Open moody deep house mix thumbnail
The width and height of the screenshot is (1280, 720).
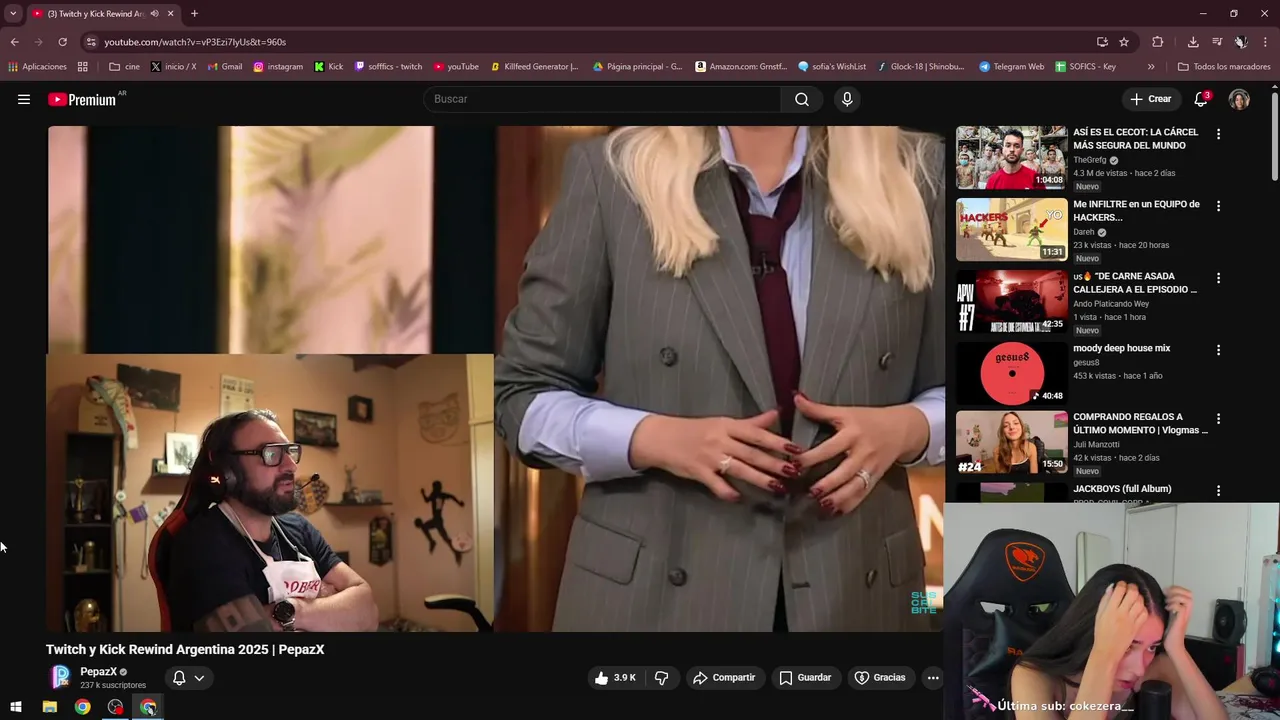pos(1011,373)
